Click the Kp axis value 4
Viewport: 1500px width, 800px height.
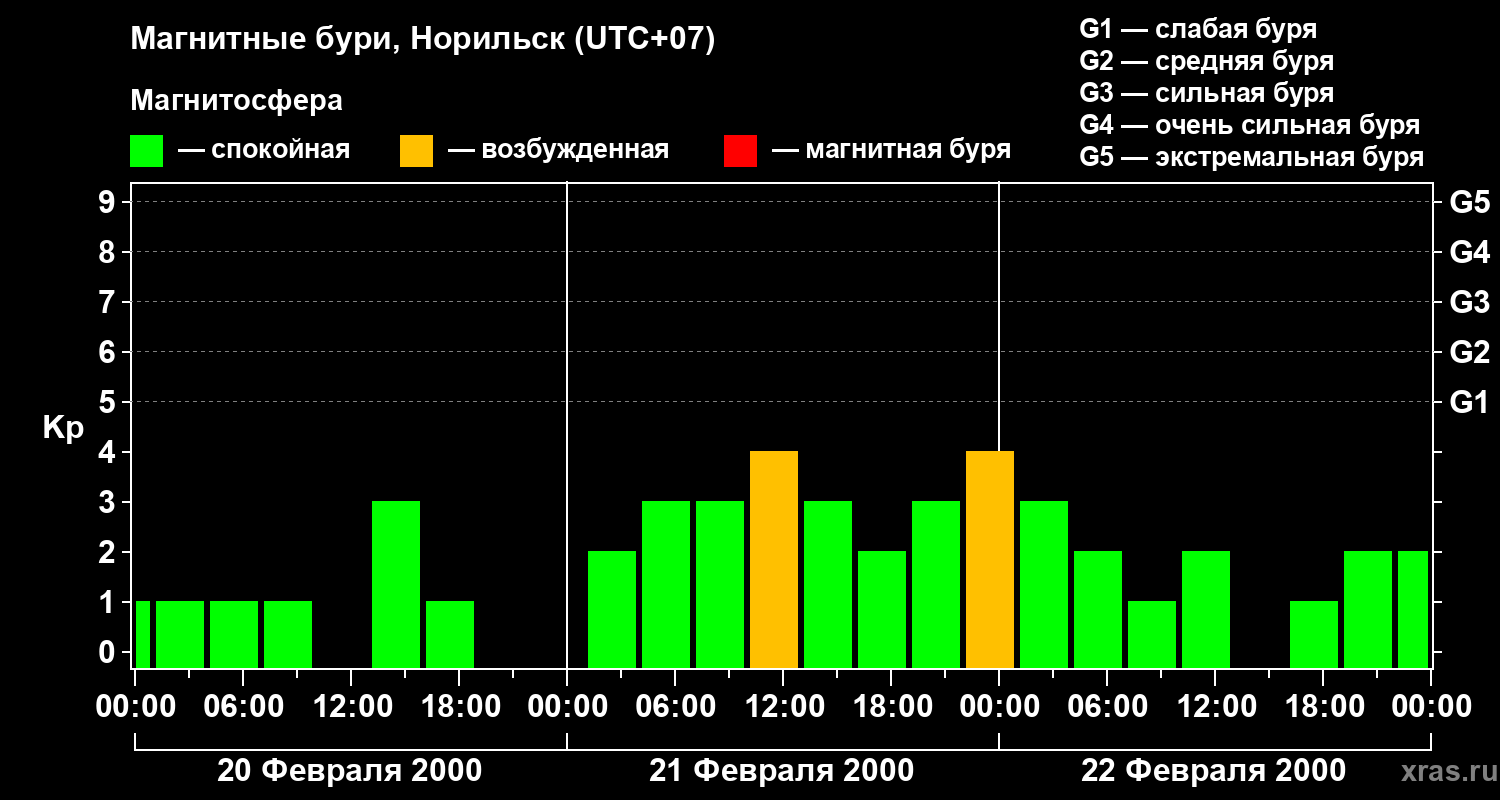[109, 452]
